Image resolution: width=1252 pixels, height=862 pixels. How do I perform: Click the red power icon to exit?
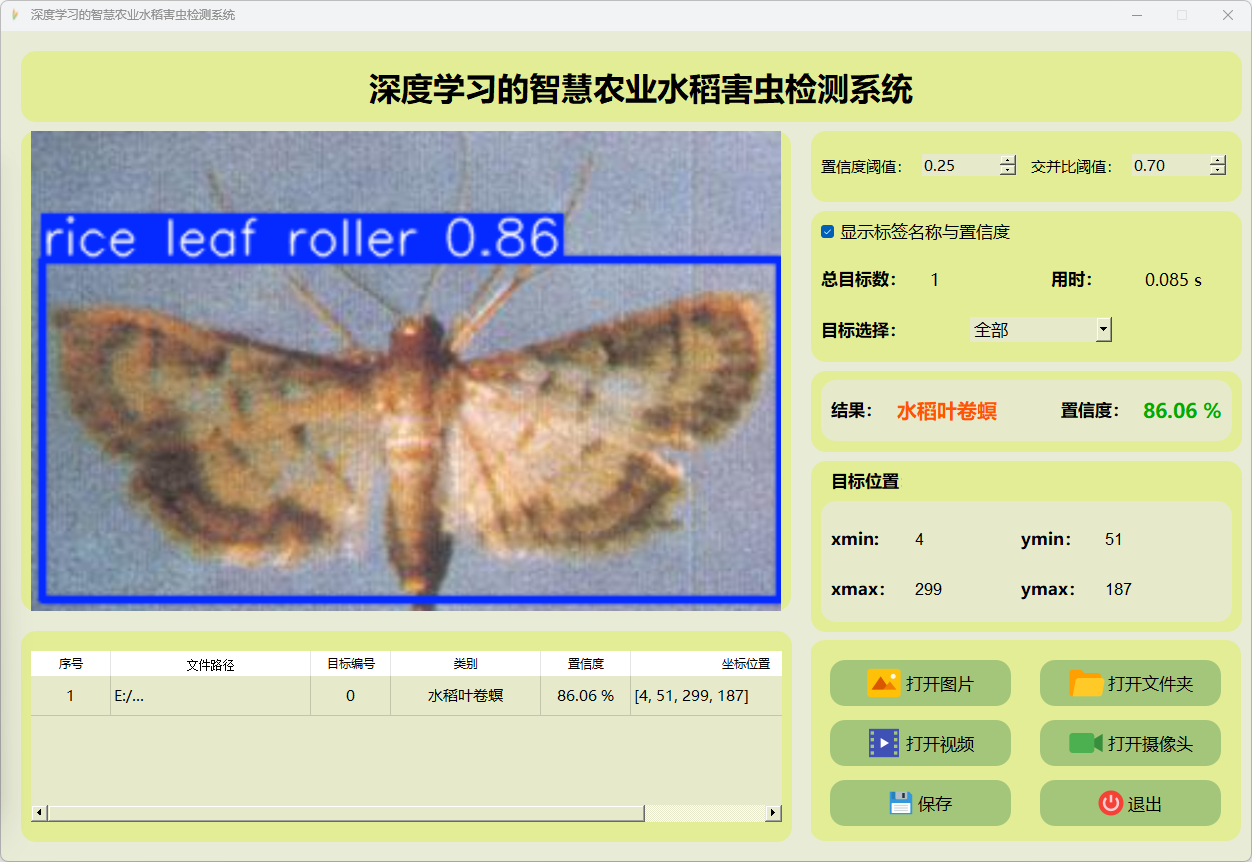point(1110,803)
